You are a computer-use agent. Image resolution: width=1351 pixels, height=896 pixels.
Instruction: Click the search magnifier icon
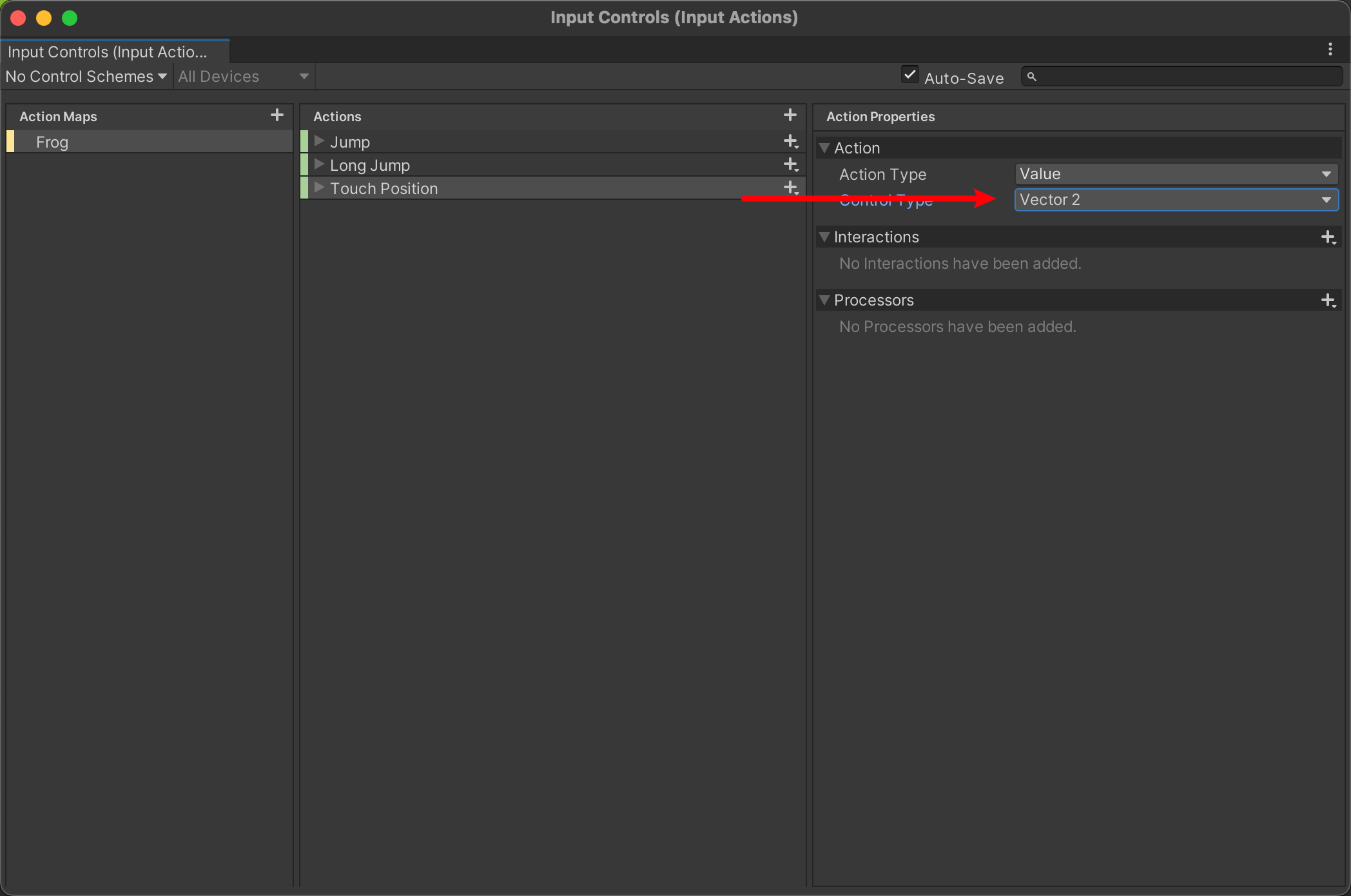coord(1032,77)
